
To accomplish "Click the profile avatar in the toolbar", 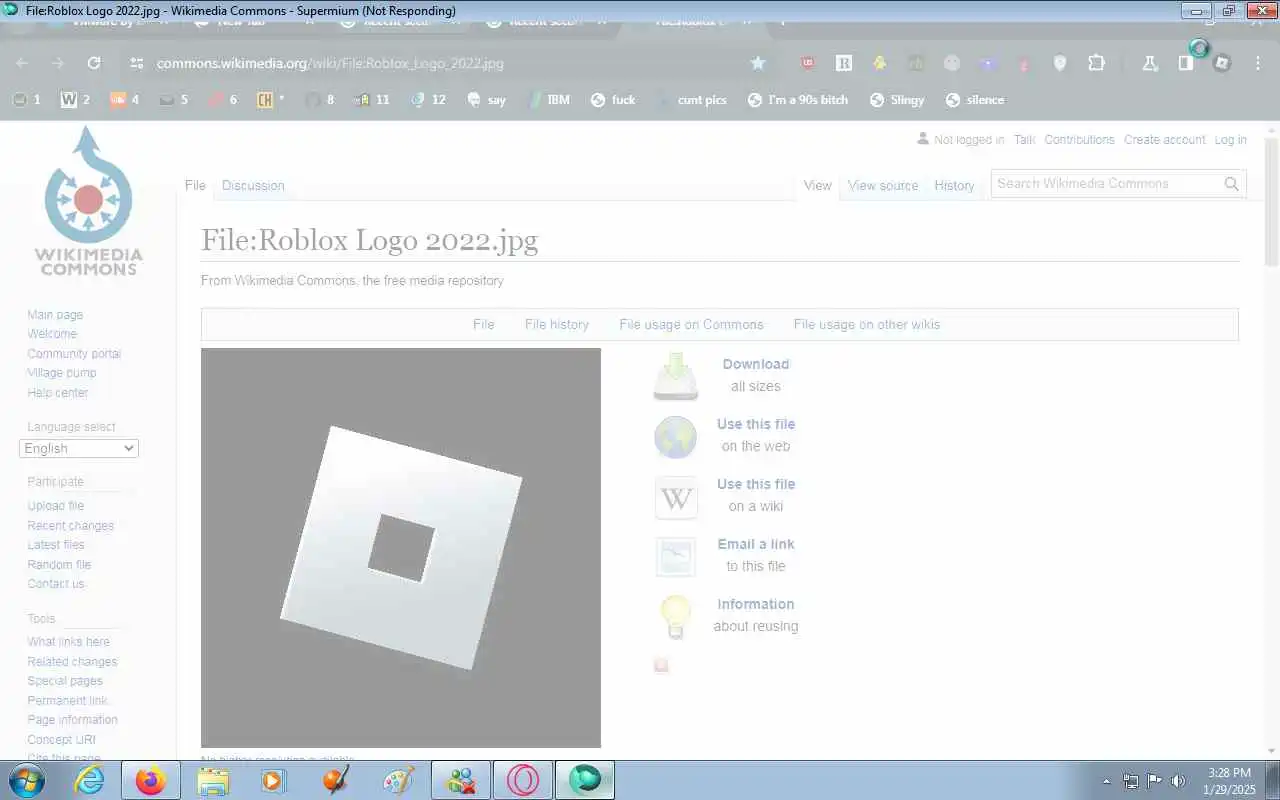I will (1221, 63).
